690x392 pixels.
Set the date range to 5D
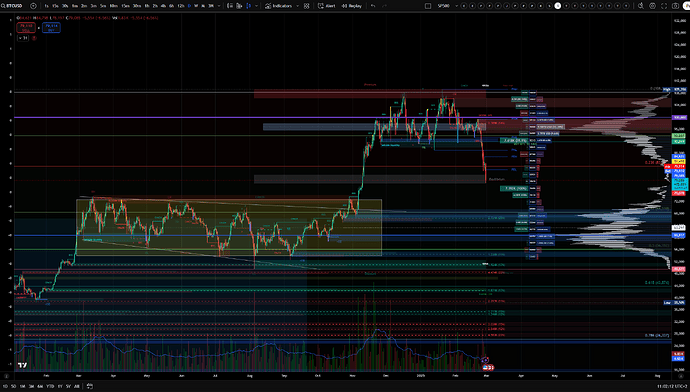(14, 386)
